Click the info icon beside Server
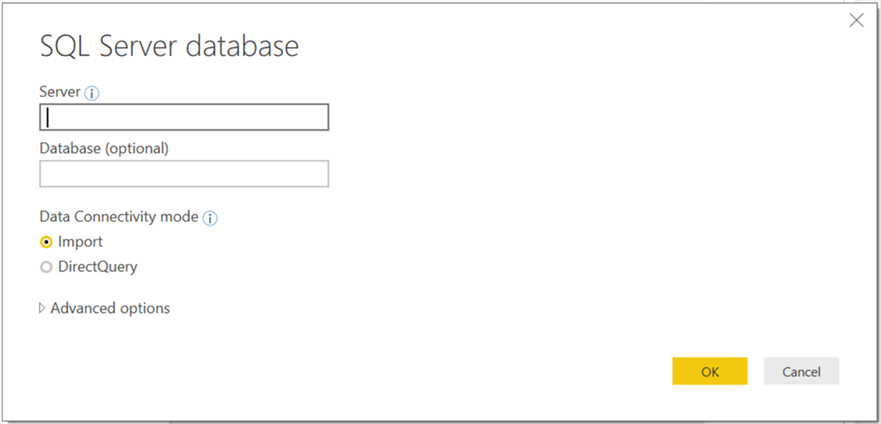 click(x=92, y=93)
